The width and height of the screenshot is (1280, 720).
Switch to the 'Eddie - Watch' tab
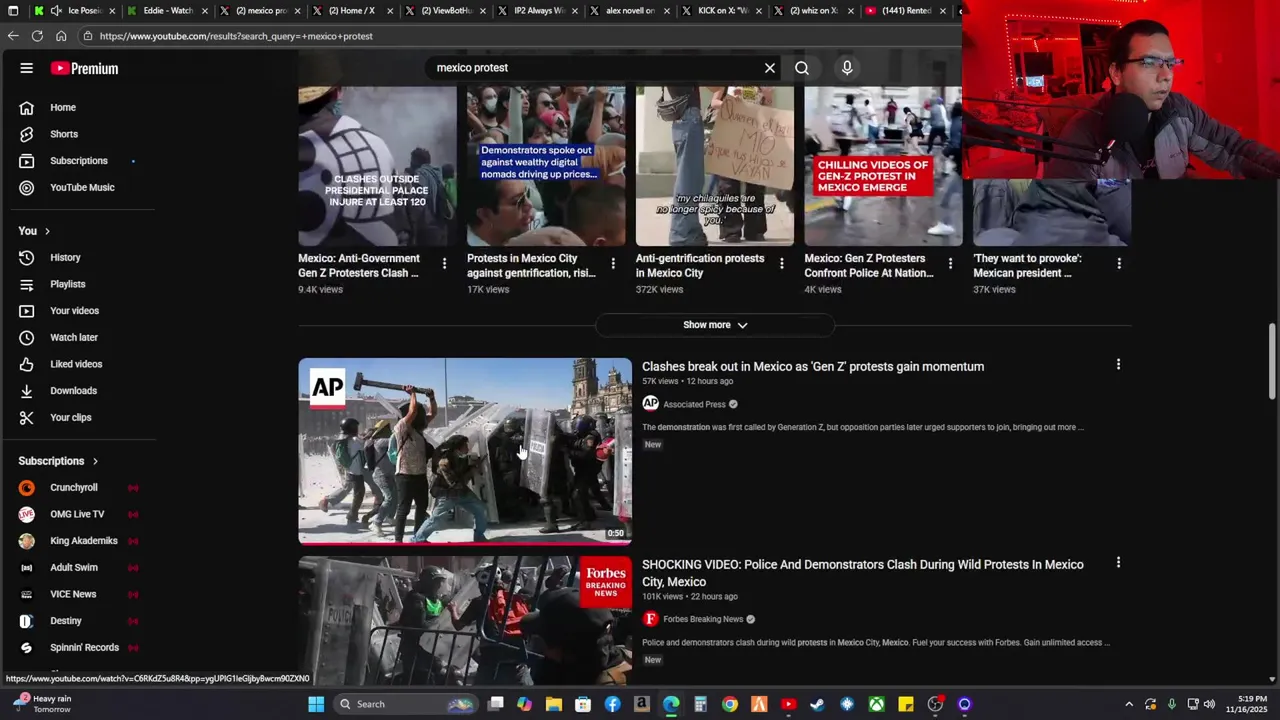pos(167,11)
